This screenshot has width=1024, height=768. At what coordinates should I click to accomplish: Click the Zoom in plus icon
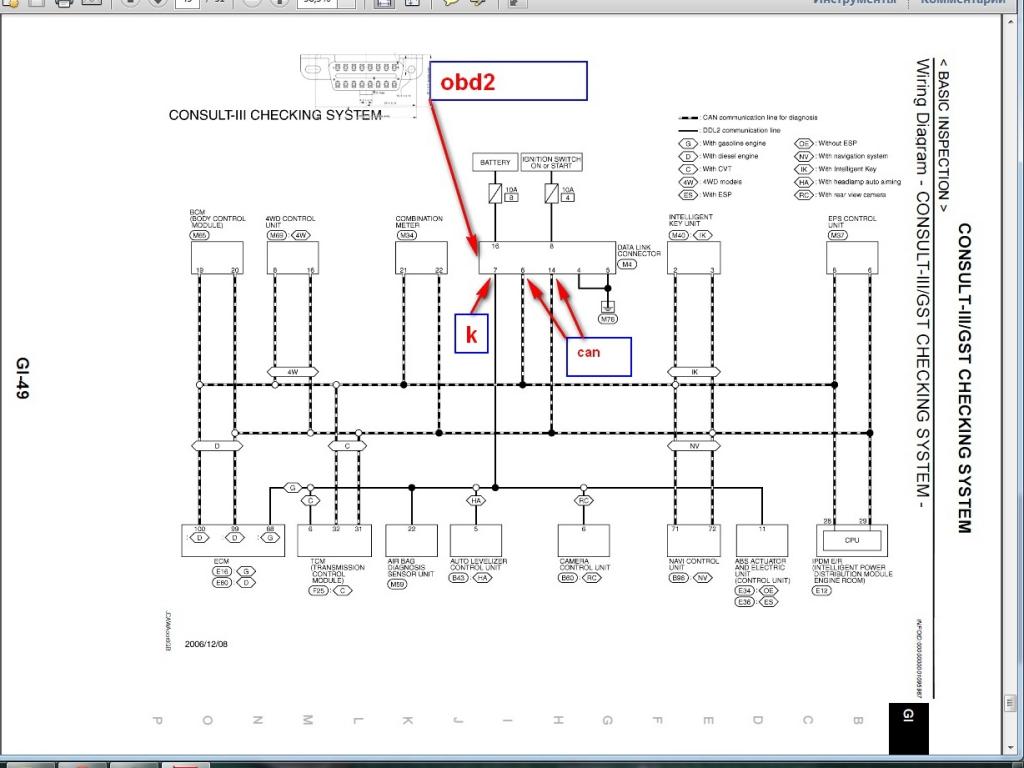[277, 3]
